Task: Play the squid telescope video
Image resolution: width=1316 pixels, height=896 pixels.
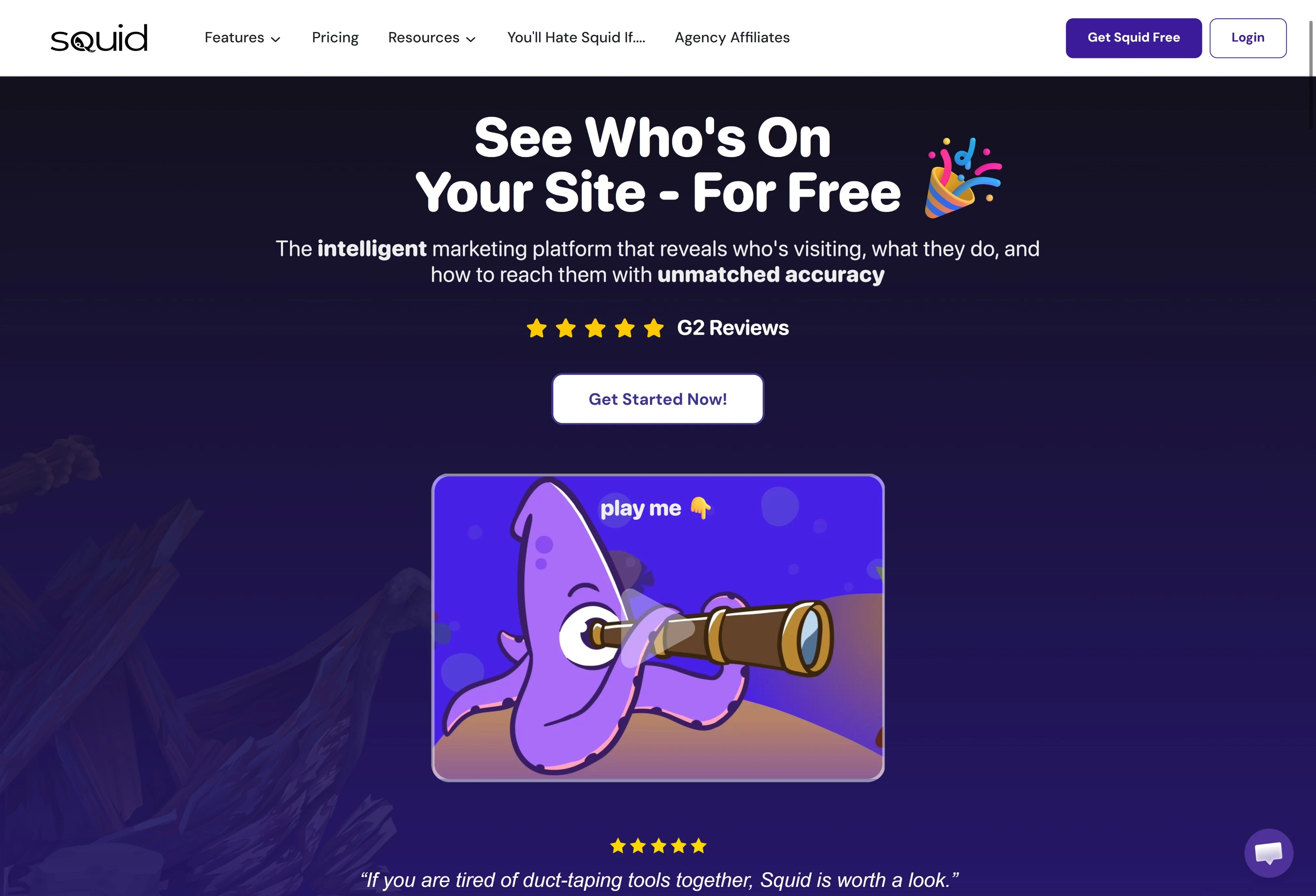Action: coord(658,628)
